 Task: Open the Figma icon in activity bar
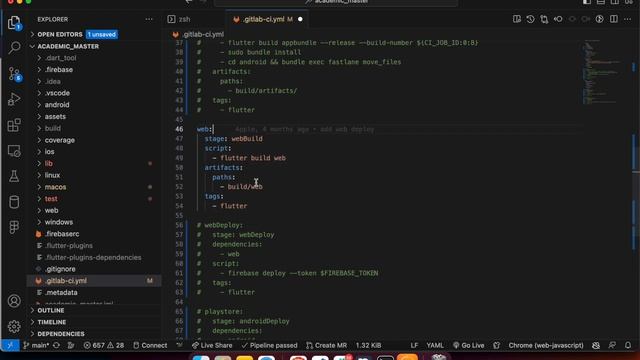pyautogui.click(x=14, y=227)
